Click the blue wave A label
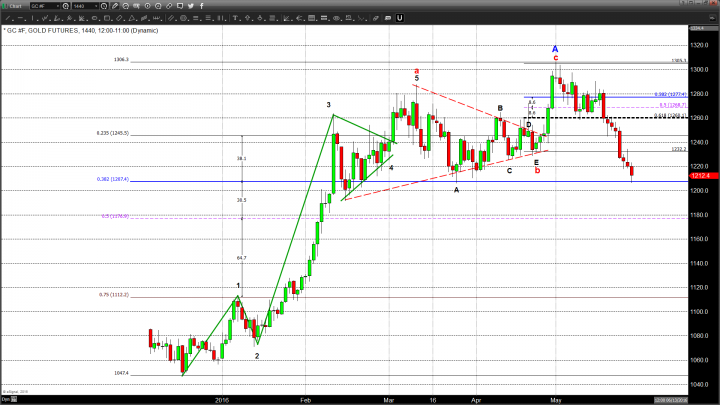 point(555,49)
